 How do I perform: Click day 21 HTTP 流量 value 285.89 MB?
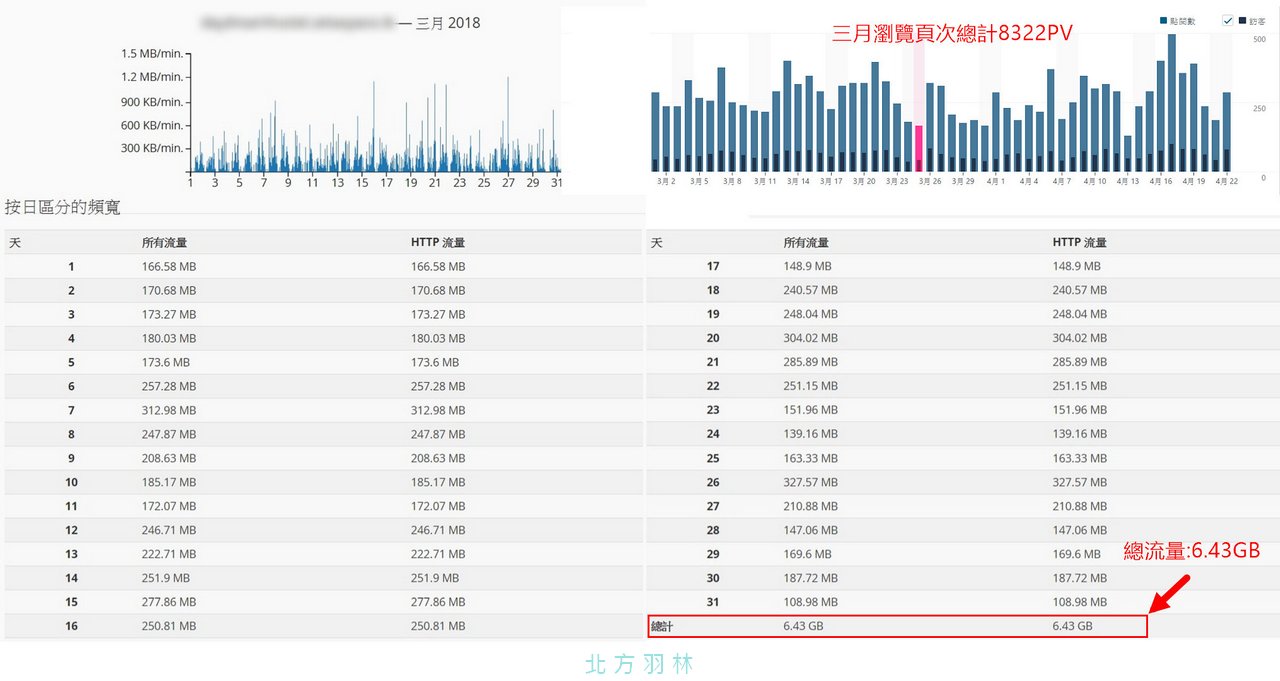(1080, 362)
